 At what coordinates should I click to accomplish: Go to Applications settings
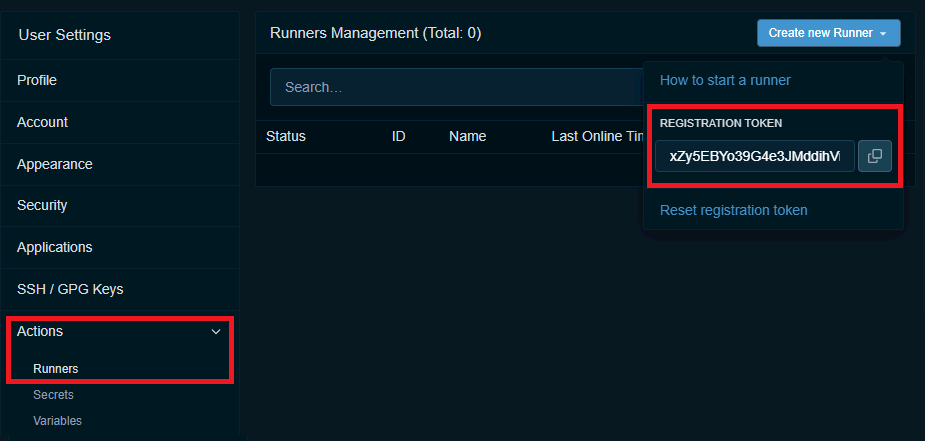coord(120,247)
